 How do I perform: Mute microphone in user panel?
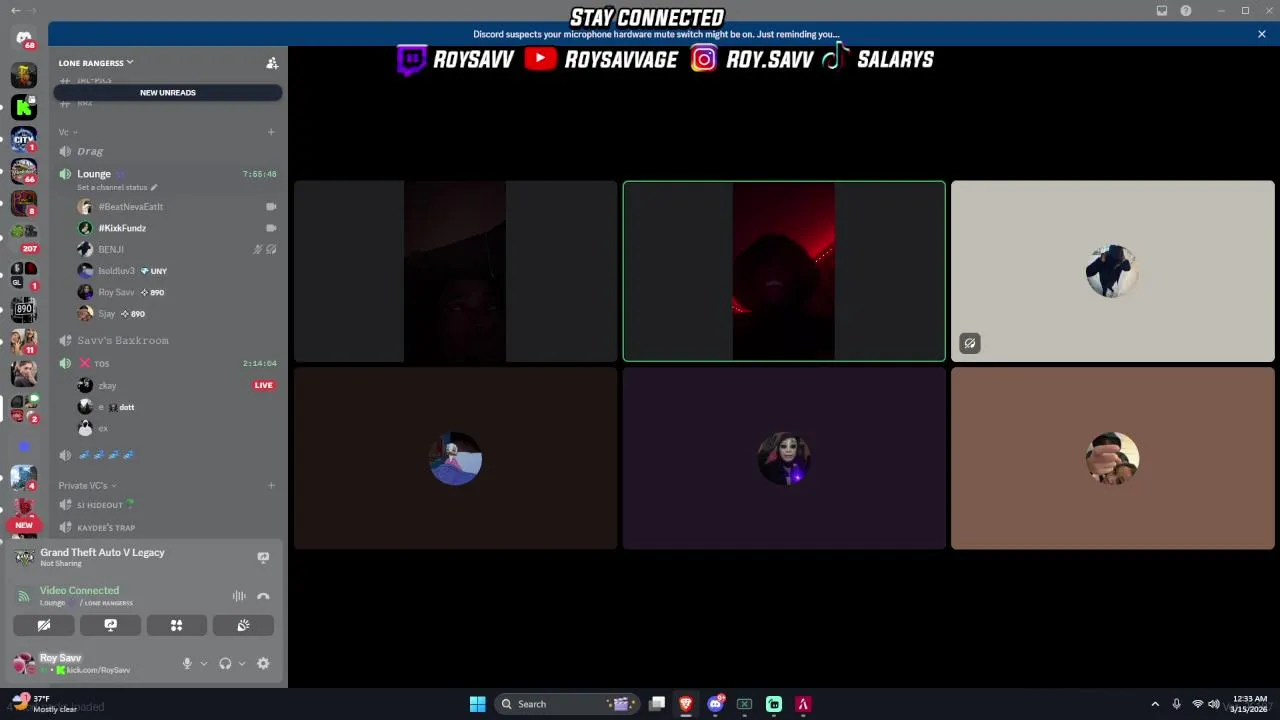(187, 663)
